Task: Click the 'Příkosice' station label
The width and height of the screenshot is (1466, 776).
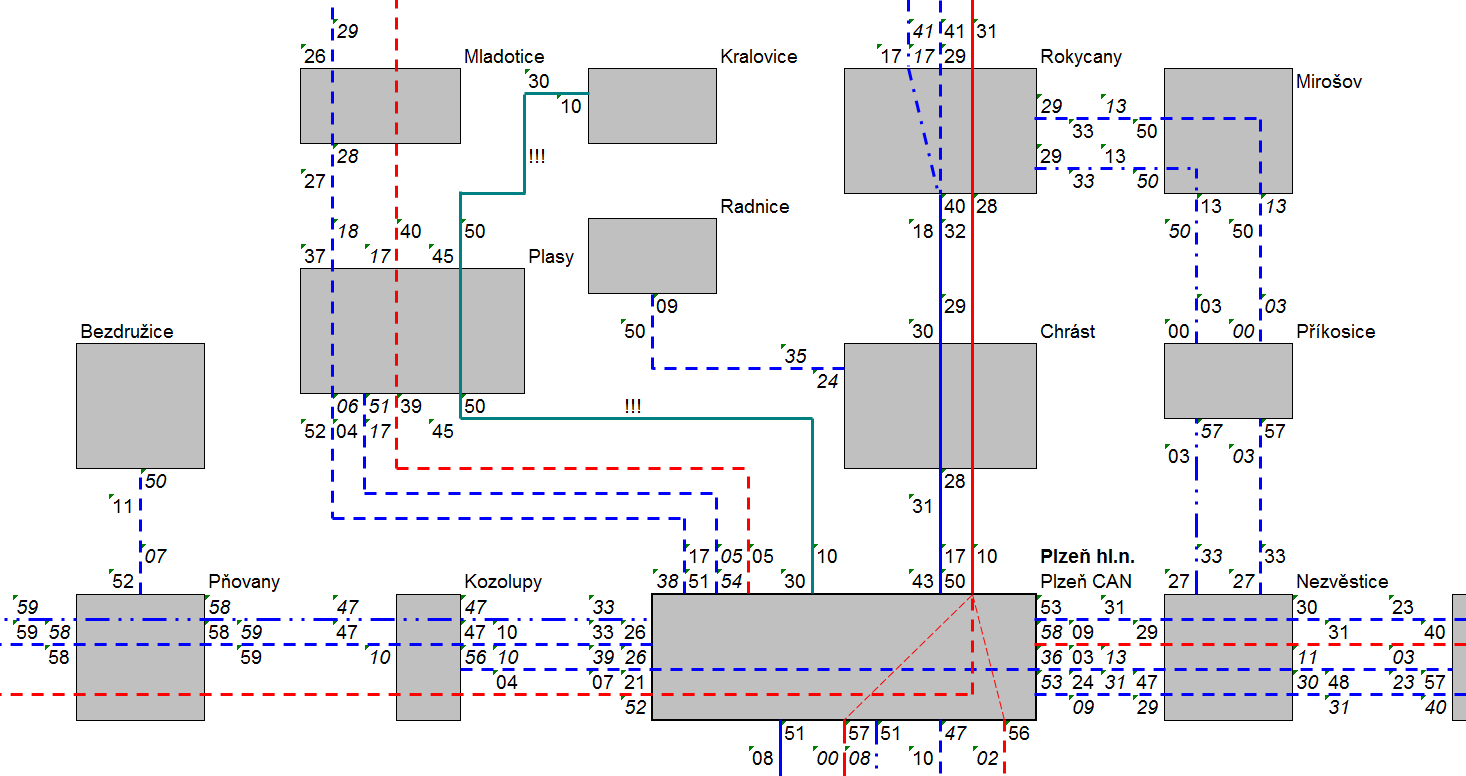Action: [1335, 332]
